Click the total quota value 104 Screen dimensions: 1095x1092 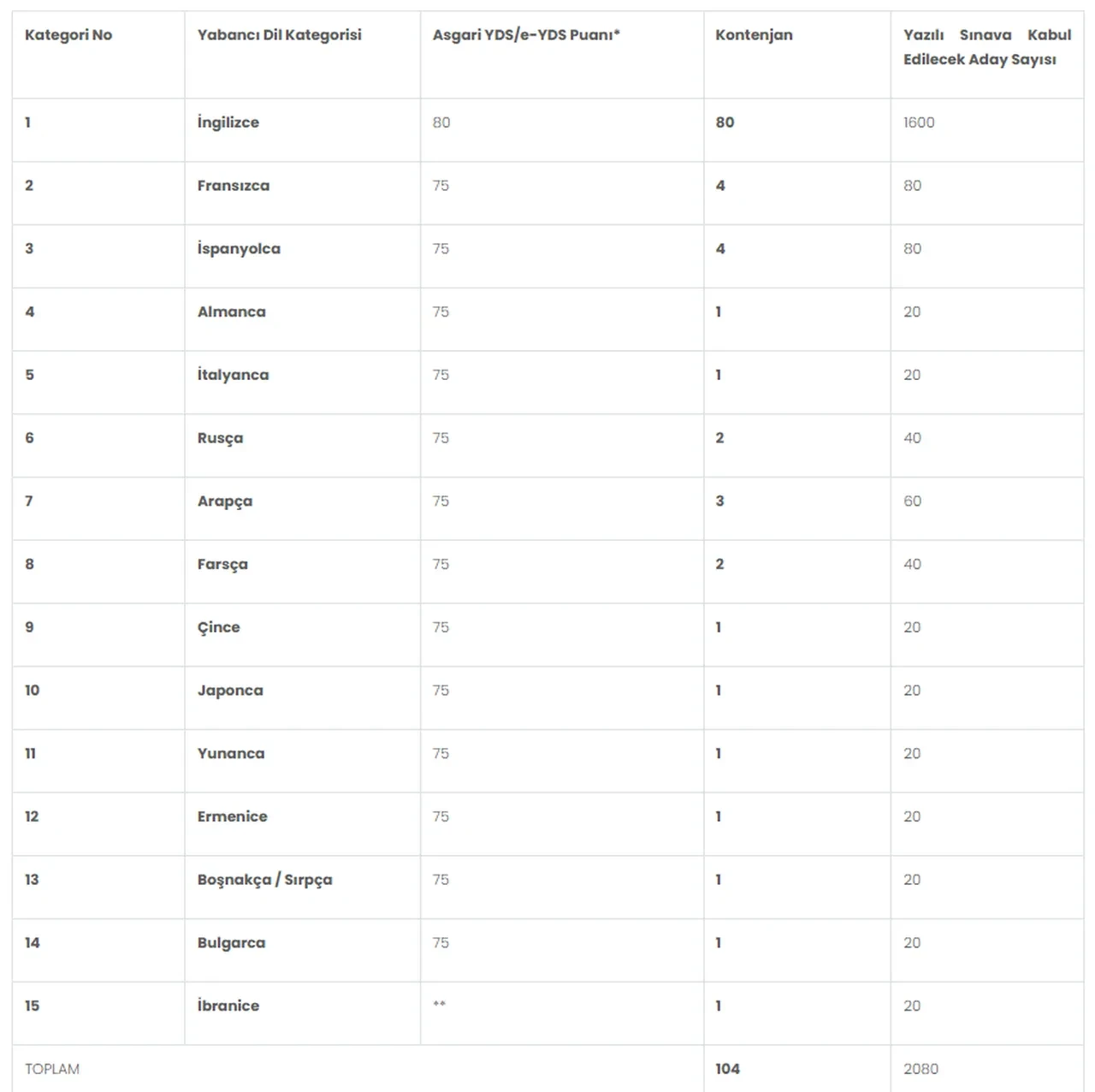pyautogui.click(x=727, y=1069)
